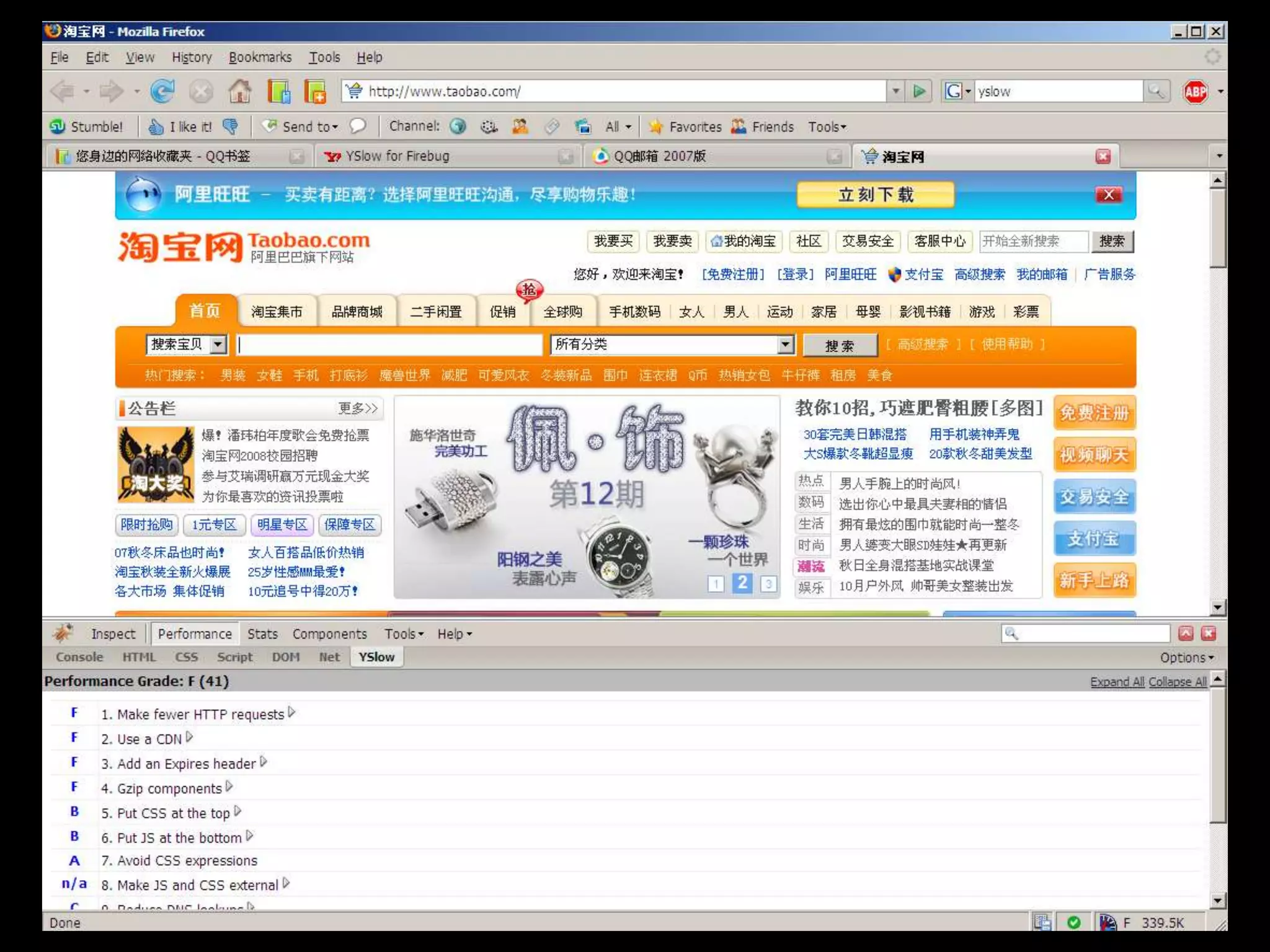1270x952 pixels.
Task: Click the Home icon in toolbar
Action: click(240, 92)
